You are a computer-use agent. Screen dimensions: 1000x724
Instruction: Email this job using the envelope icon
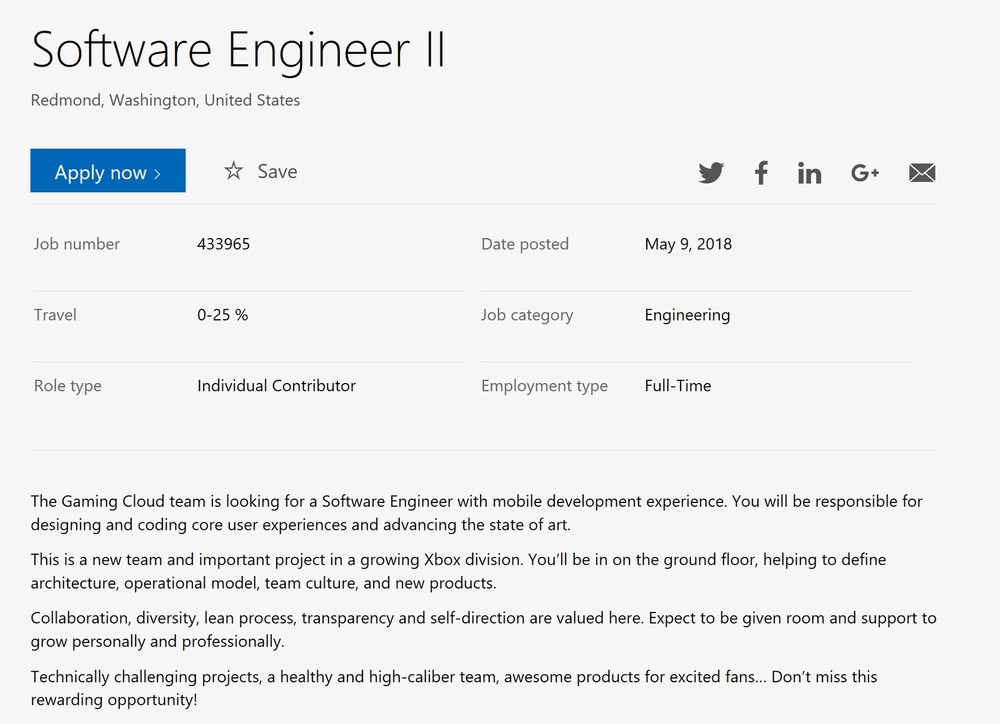coord(922,173)
